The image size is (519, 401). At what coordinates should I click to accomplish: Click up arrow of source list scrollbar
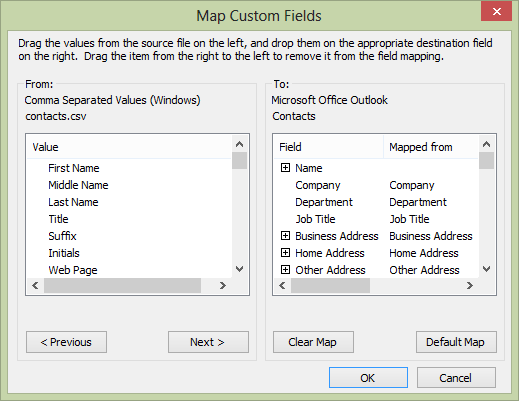pyautogui.click(x=239, y=144)
